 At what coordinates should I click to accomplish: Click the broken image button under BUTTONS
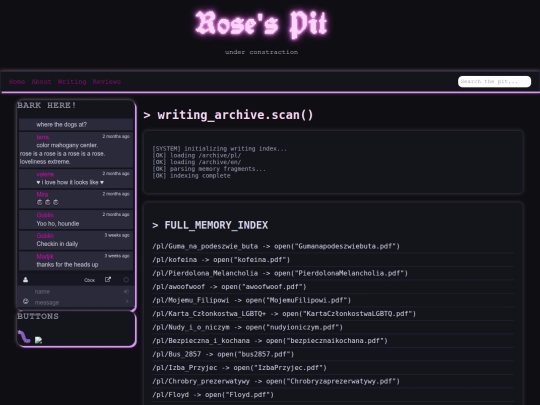point(39,340)
